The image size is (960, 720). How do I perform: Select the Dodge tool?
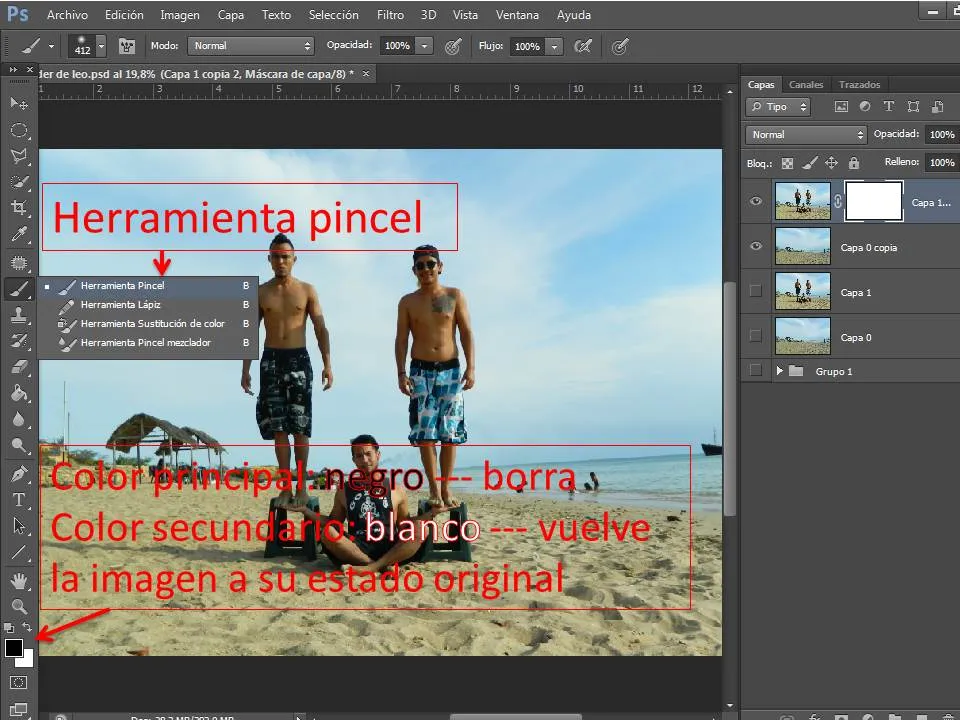(x=19, y=445)
